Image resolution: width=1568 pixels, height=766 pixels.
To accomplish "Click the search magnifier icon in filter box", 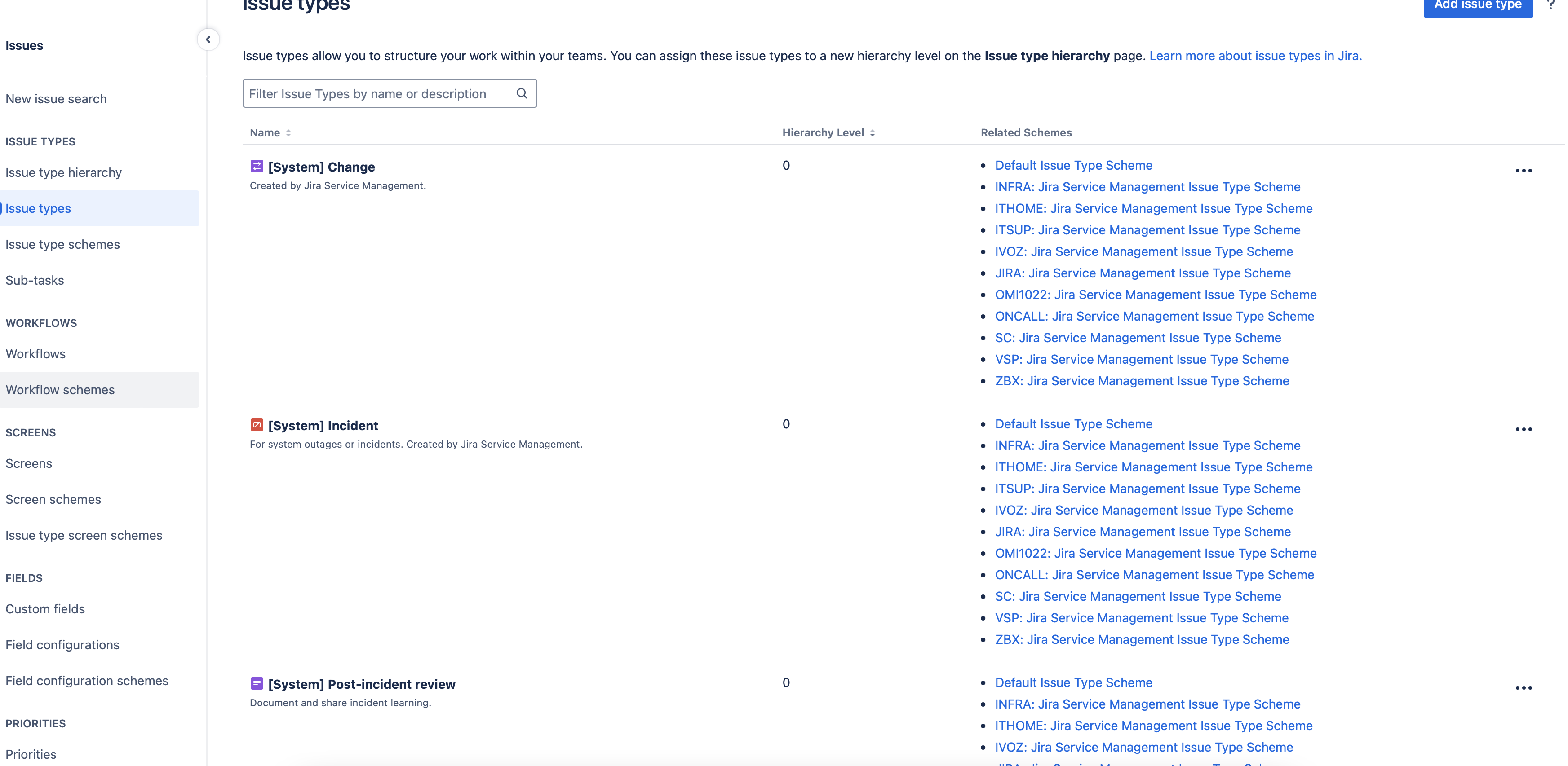I will 522,93.
